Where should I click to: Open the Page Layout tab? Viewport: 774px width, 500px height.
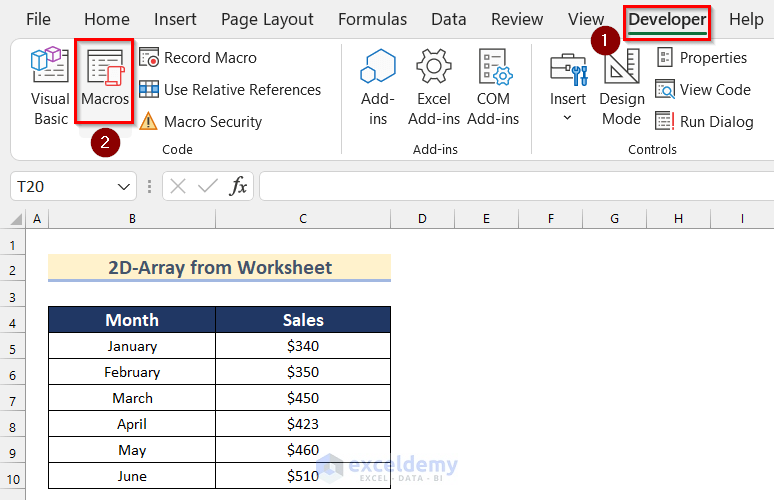[x=267, y=19]
